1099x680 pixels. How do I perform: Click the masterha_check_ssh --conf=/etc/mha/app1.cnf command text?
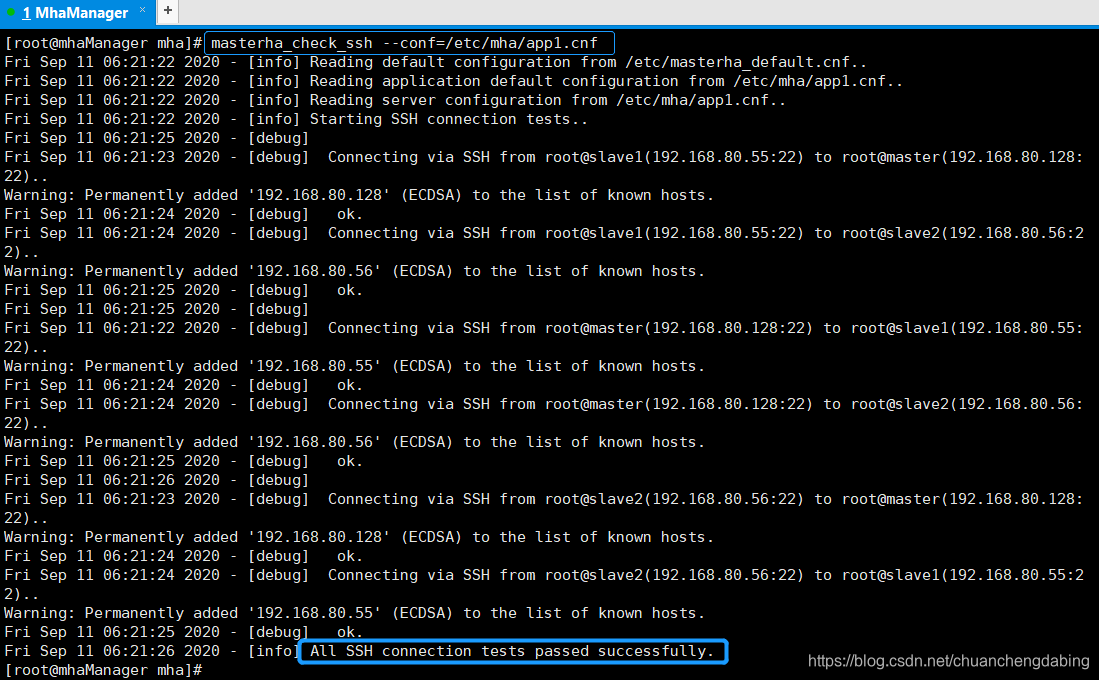click(404, 43)
